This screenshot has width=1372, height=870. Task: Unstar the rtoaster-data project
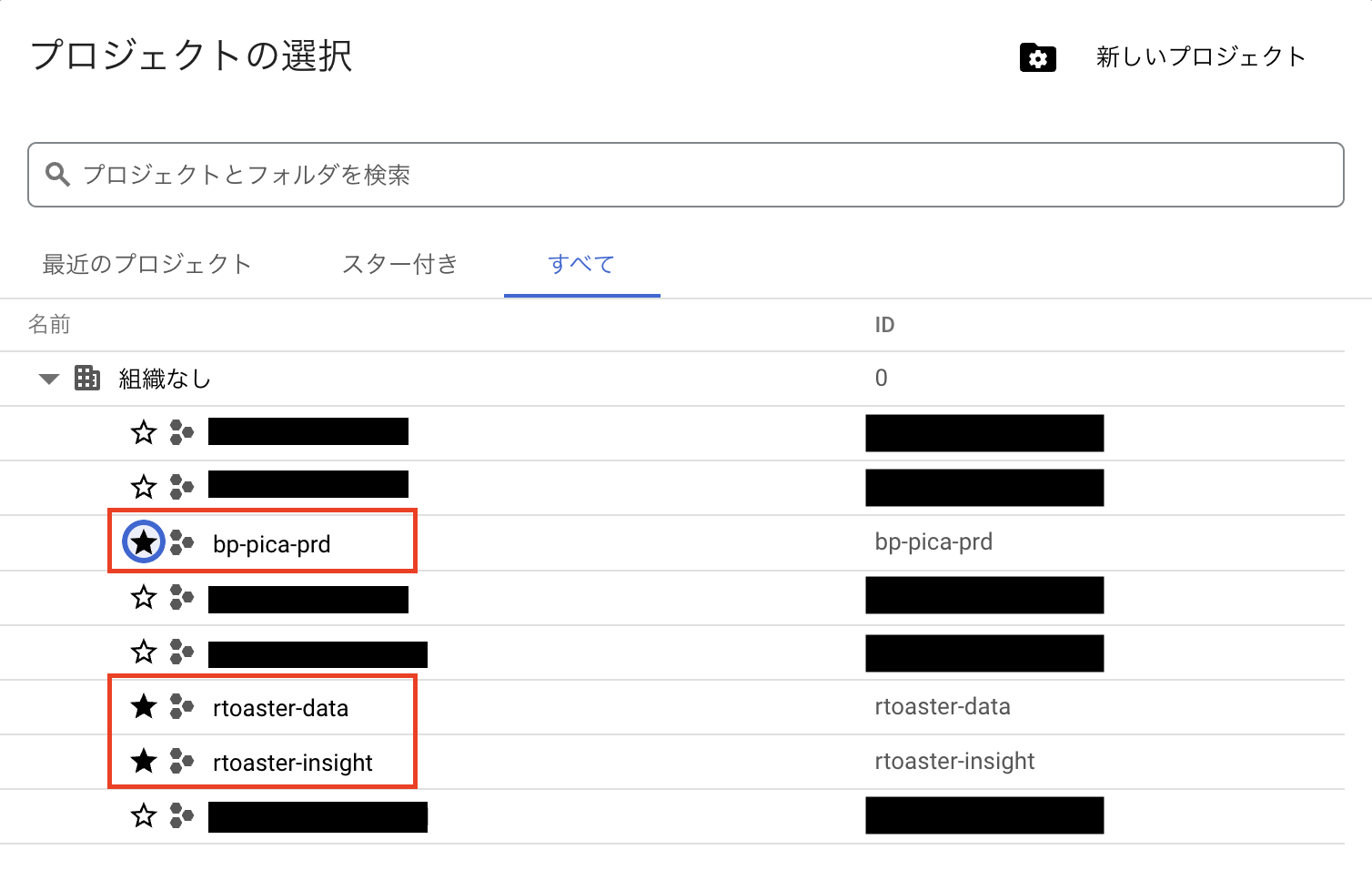click(x=144, y=706)
